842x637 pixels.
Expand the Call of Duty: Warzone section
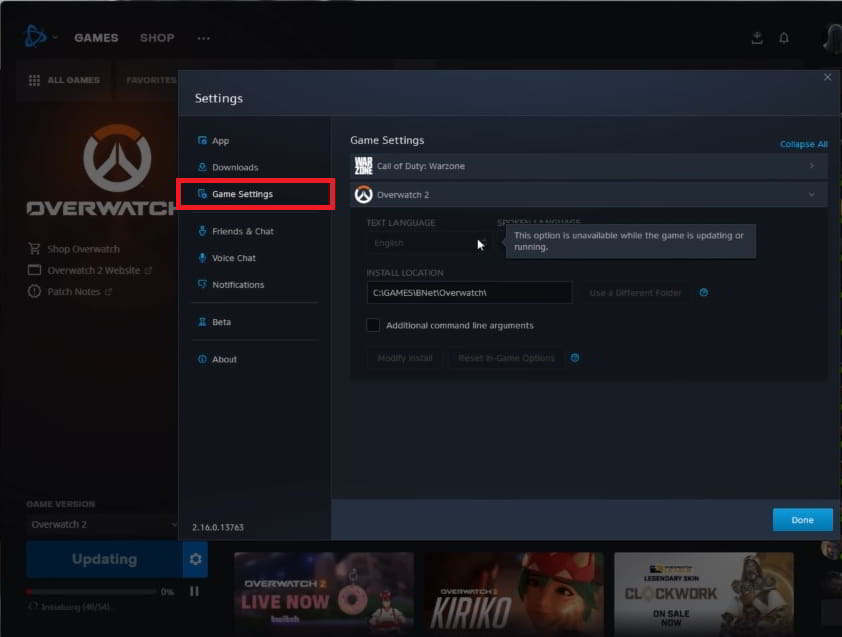click(x=589, y=166)
